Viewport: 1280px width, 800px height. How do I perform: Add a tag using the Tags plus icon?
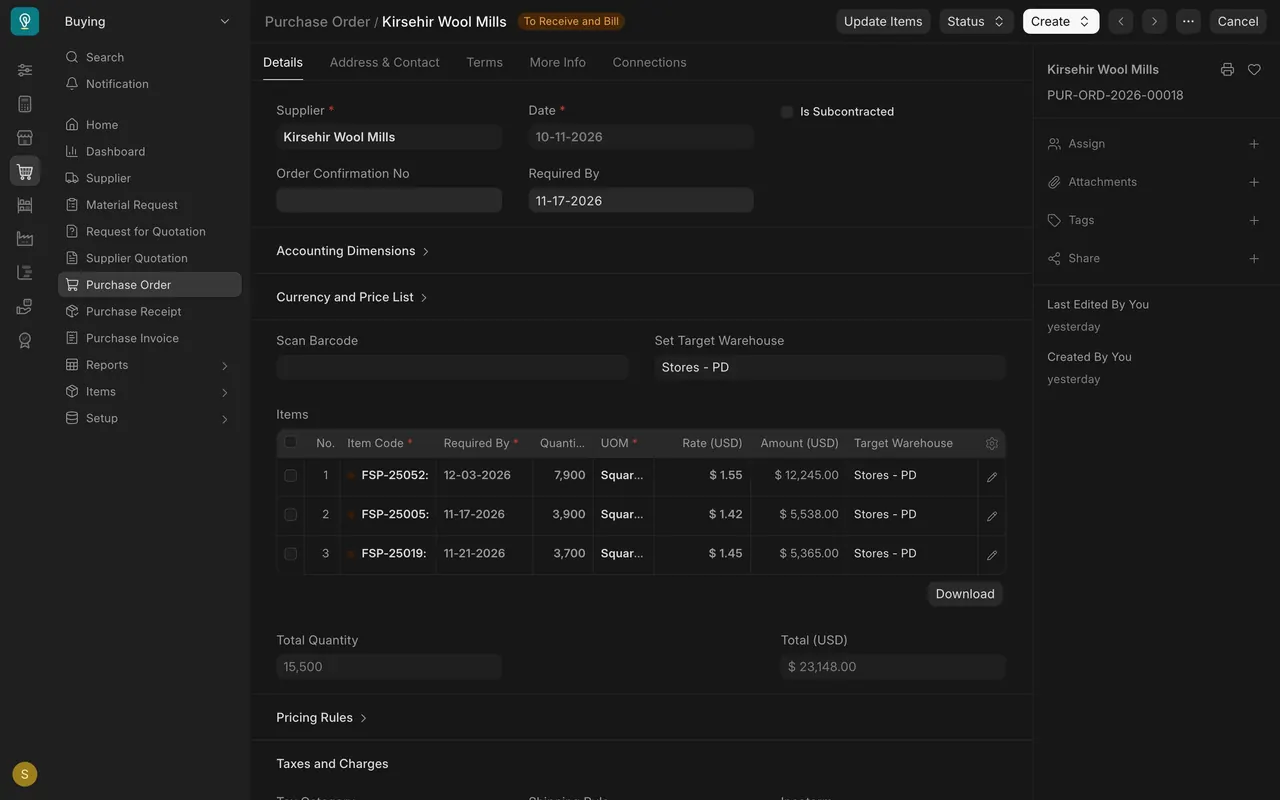[1254, 220]
